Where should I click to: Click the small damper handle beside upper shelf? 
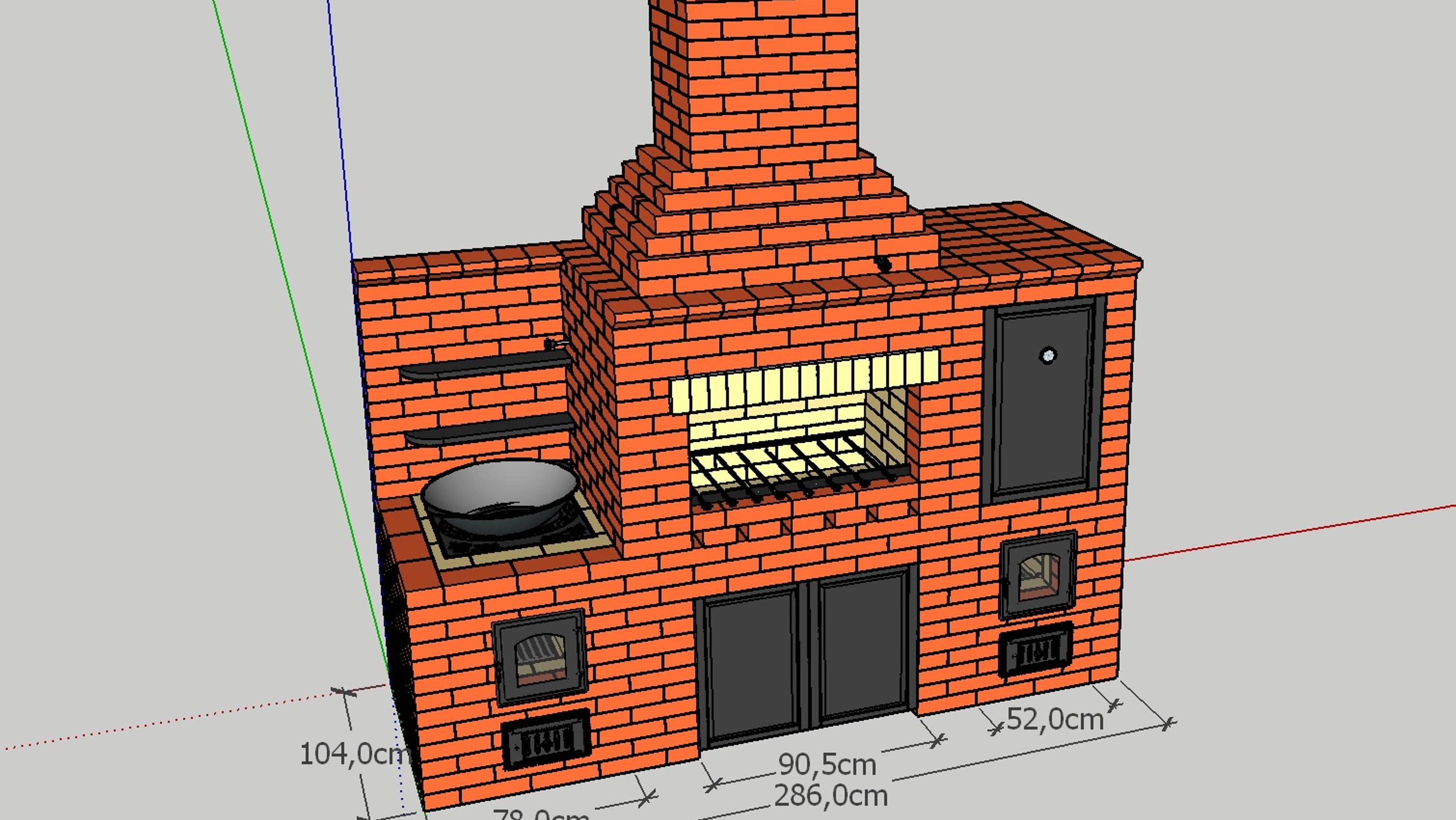coord(555,343)
